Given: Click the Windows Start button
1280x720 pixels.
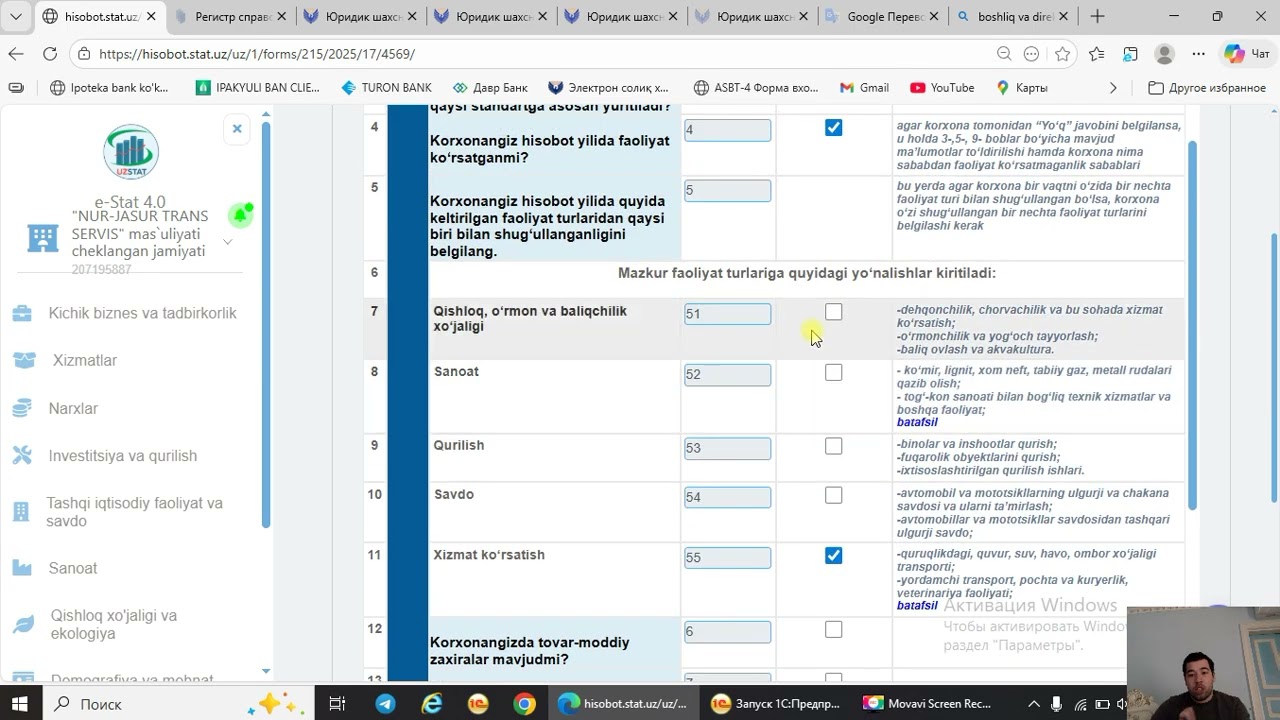Looking at the screenshot, I should click(20, 704).
